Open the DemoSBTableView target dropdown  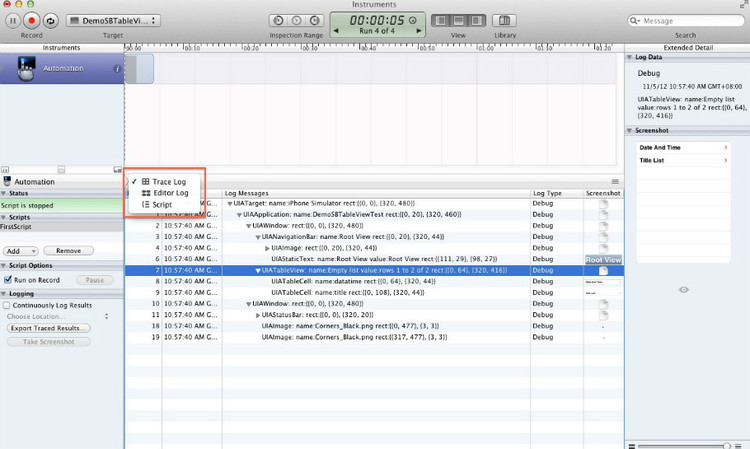[110, 20]
